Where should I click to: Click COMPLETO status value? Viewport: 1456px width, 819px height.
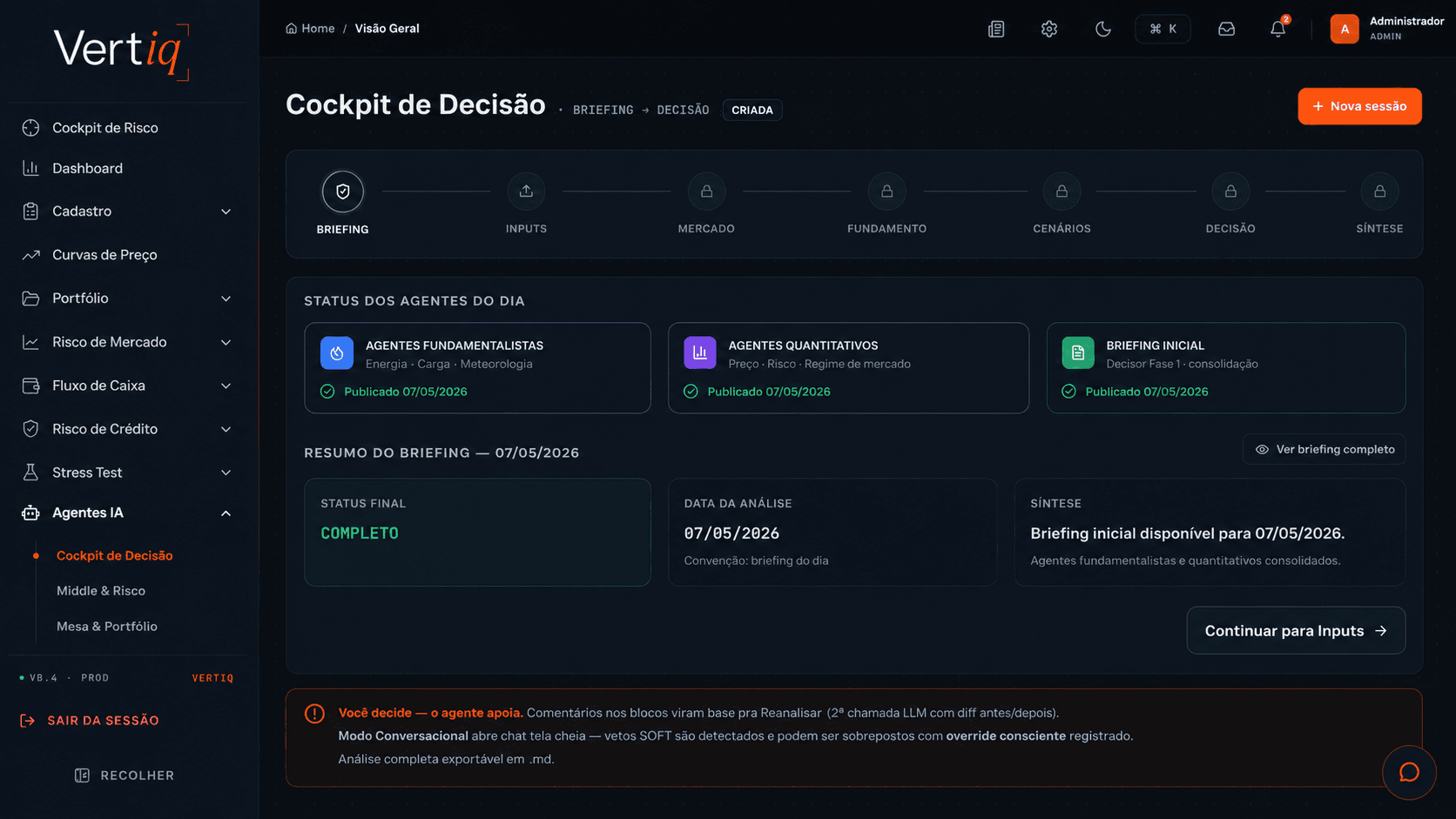coord(360,534)
